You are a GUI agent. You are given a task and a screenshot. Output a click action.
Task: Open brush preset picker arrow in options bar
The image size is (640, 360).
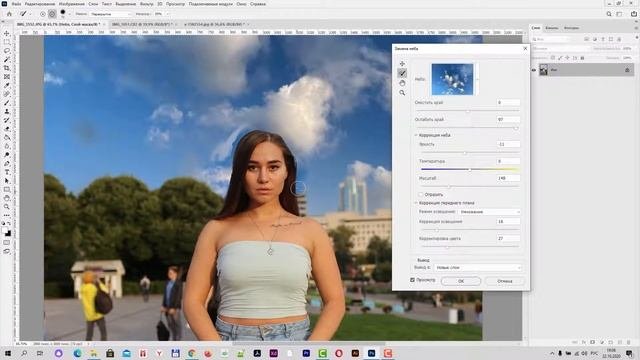coord(69,14)
